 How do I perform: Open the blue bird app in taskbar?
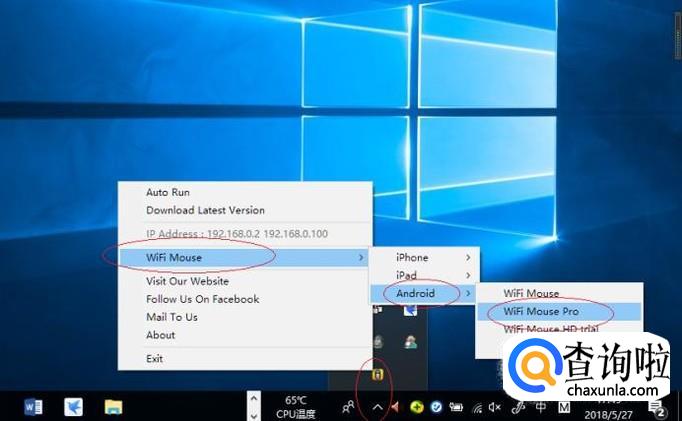74,407
